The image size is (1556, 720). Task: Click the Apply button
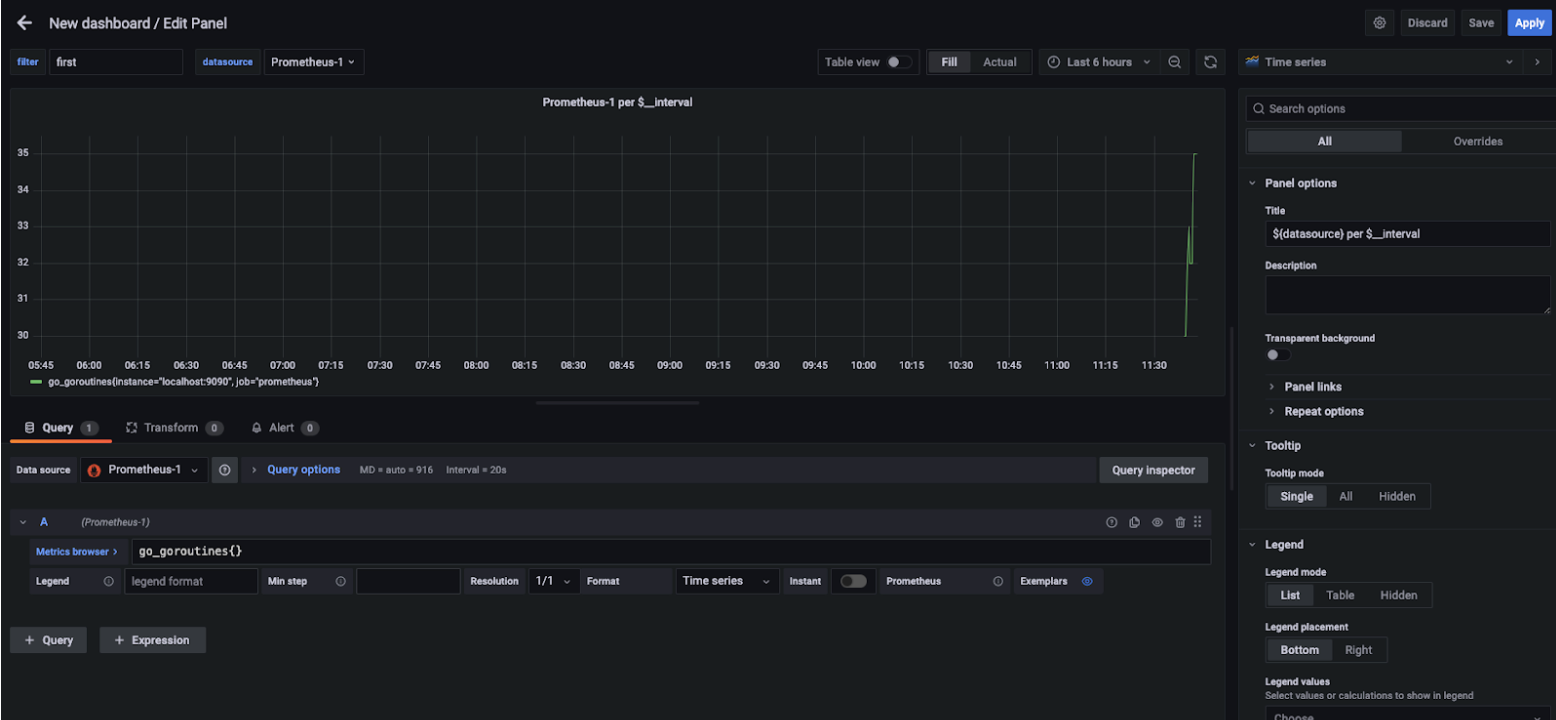tap(1529, 23)
